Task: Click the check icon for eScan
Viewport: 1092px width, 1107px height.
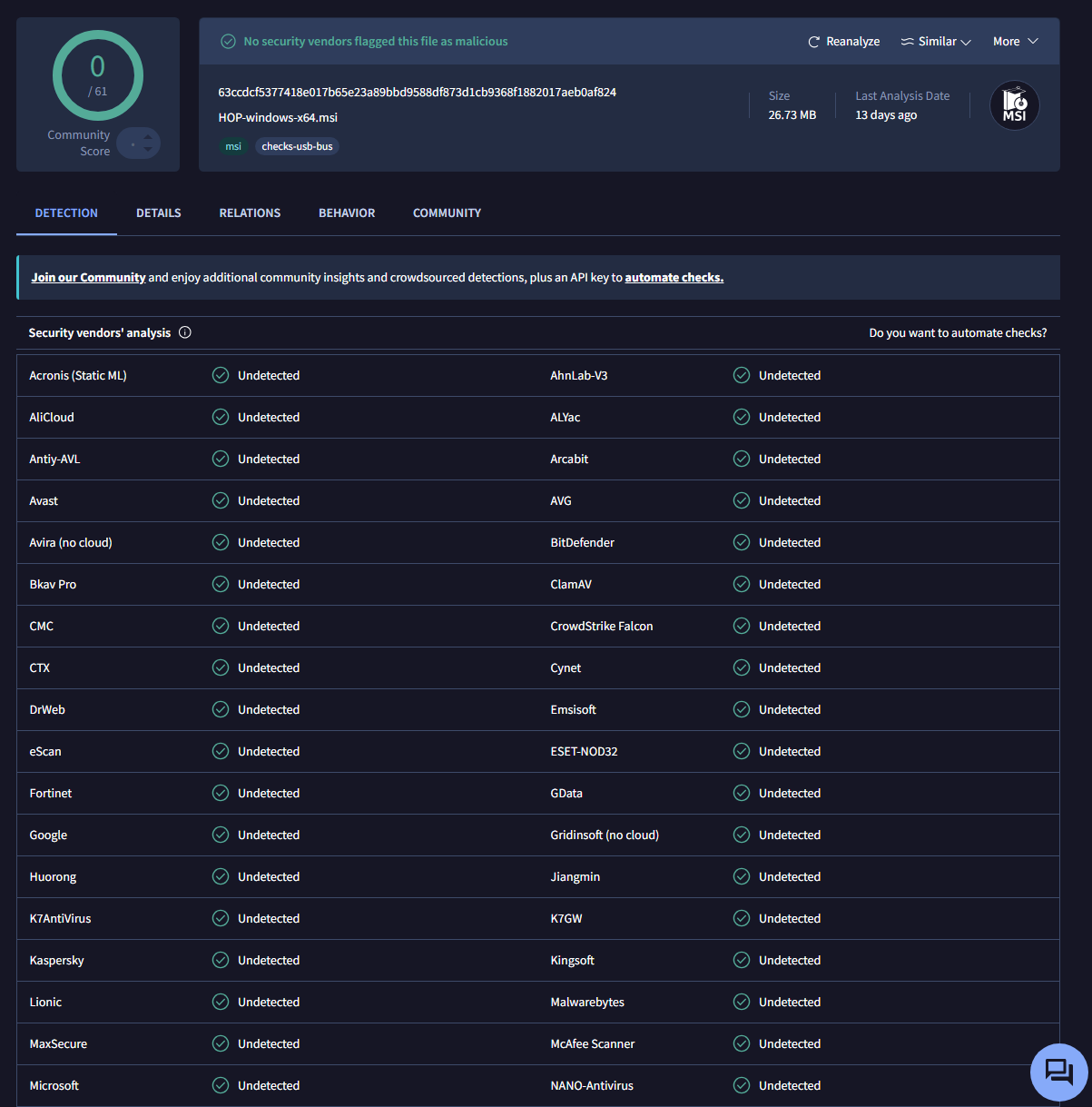Action: click(221, 751)
